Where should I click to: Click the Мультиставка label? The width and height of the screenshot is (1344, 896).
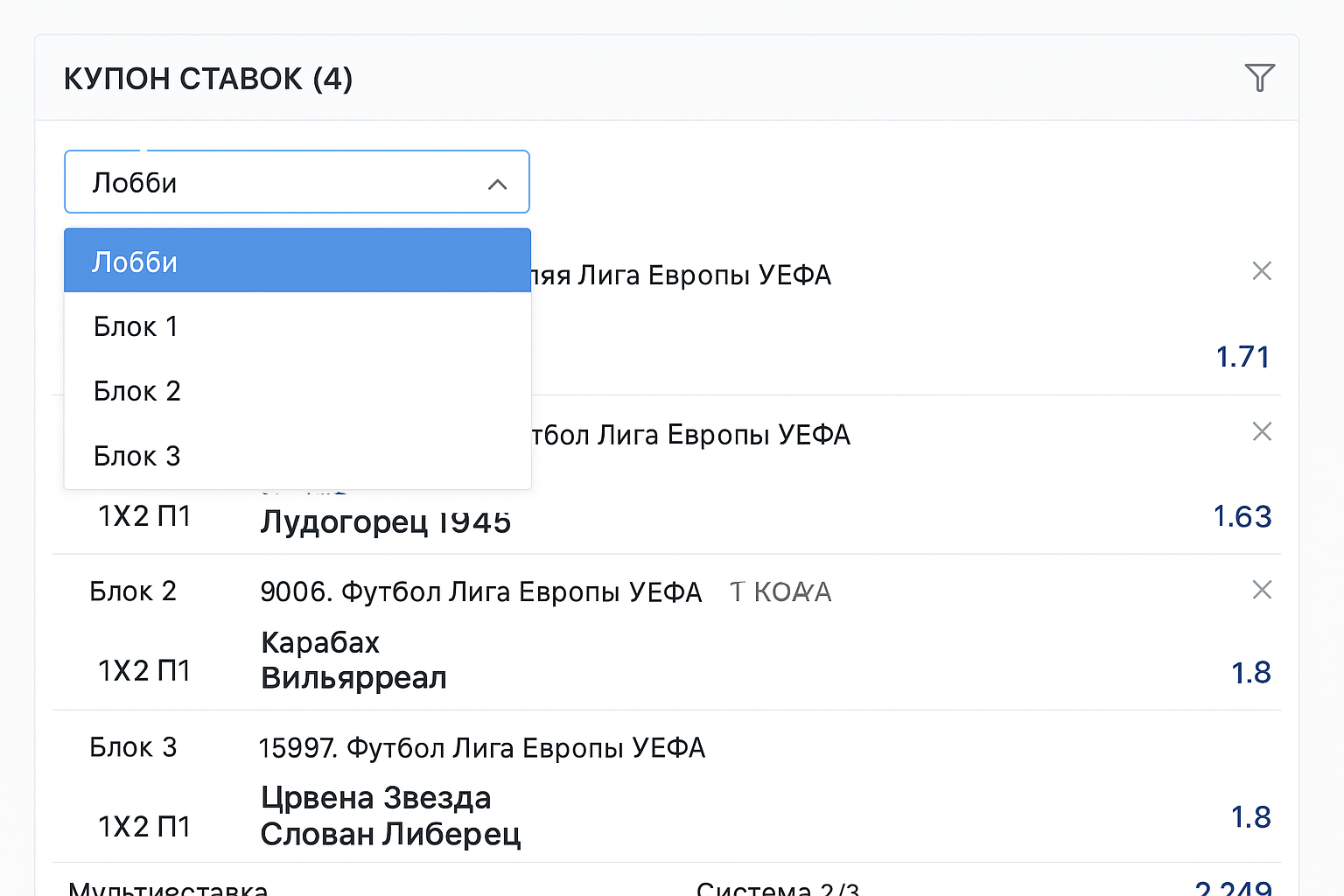(168, 889)
